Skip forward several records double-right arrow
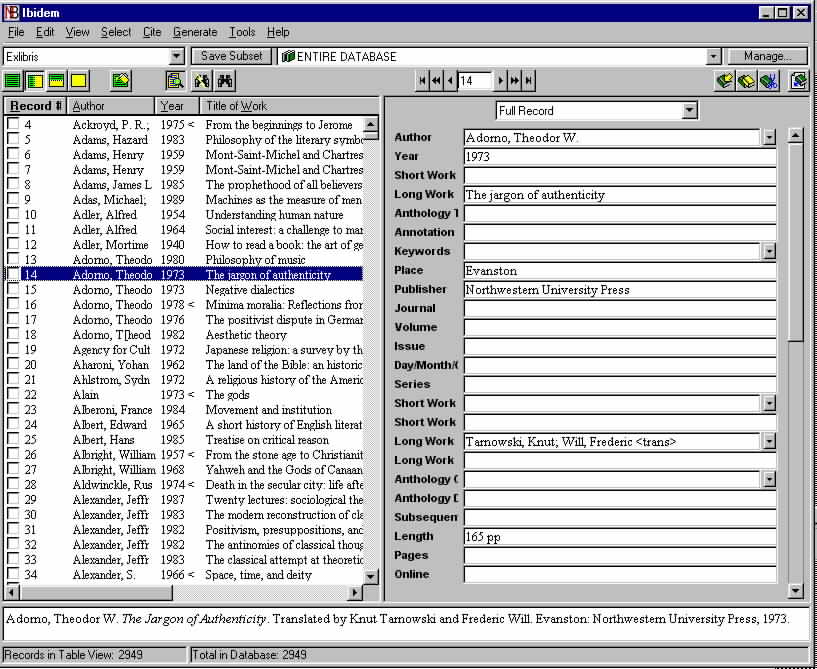Image resolution: width=817 pixels, height=669 pixels. point(515,81)
